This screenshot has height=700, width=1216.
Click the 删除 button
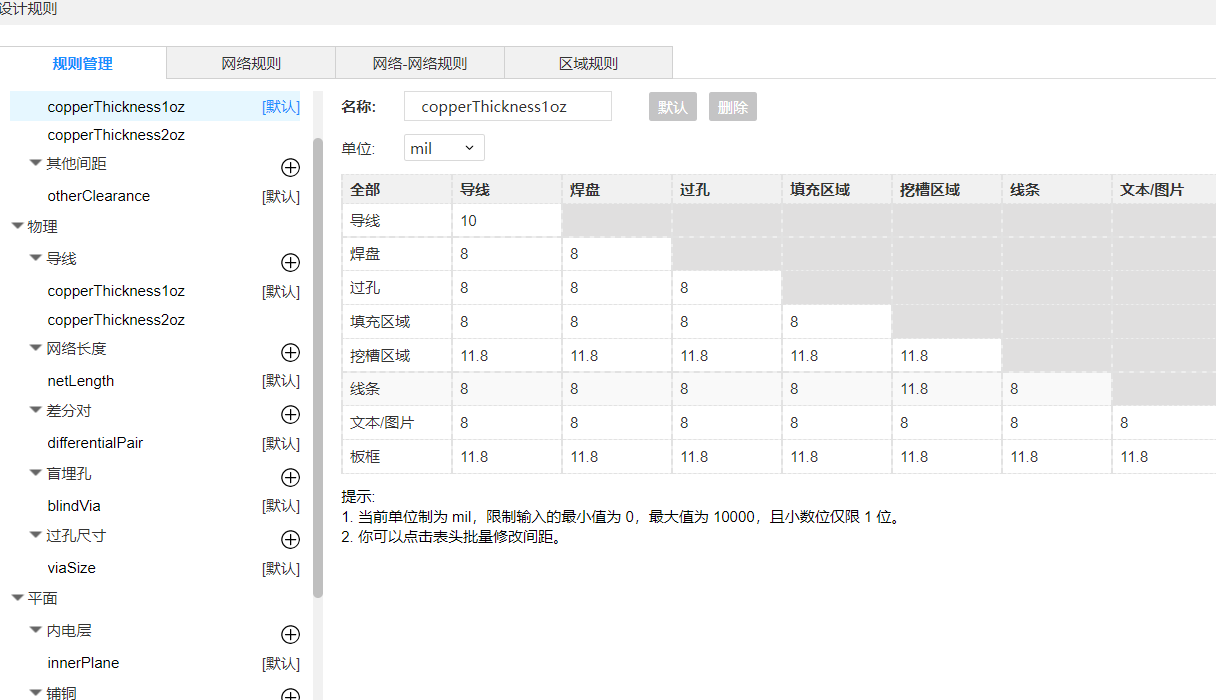click(732, 107)
